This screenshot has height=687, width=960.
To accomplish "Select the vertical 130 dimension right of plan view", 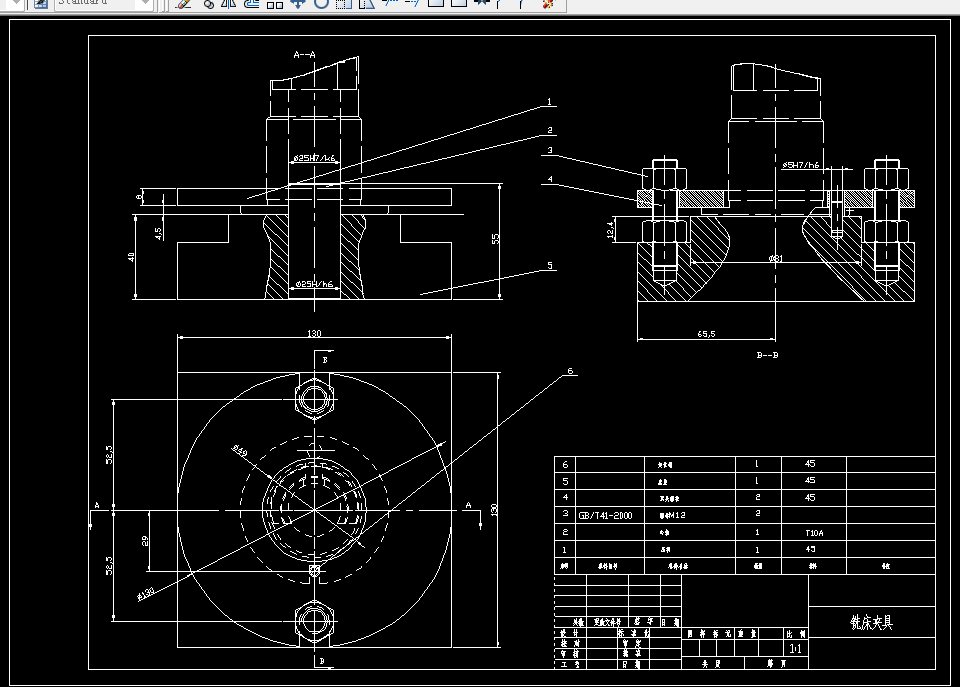I will pos(495,509).
